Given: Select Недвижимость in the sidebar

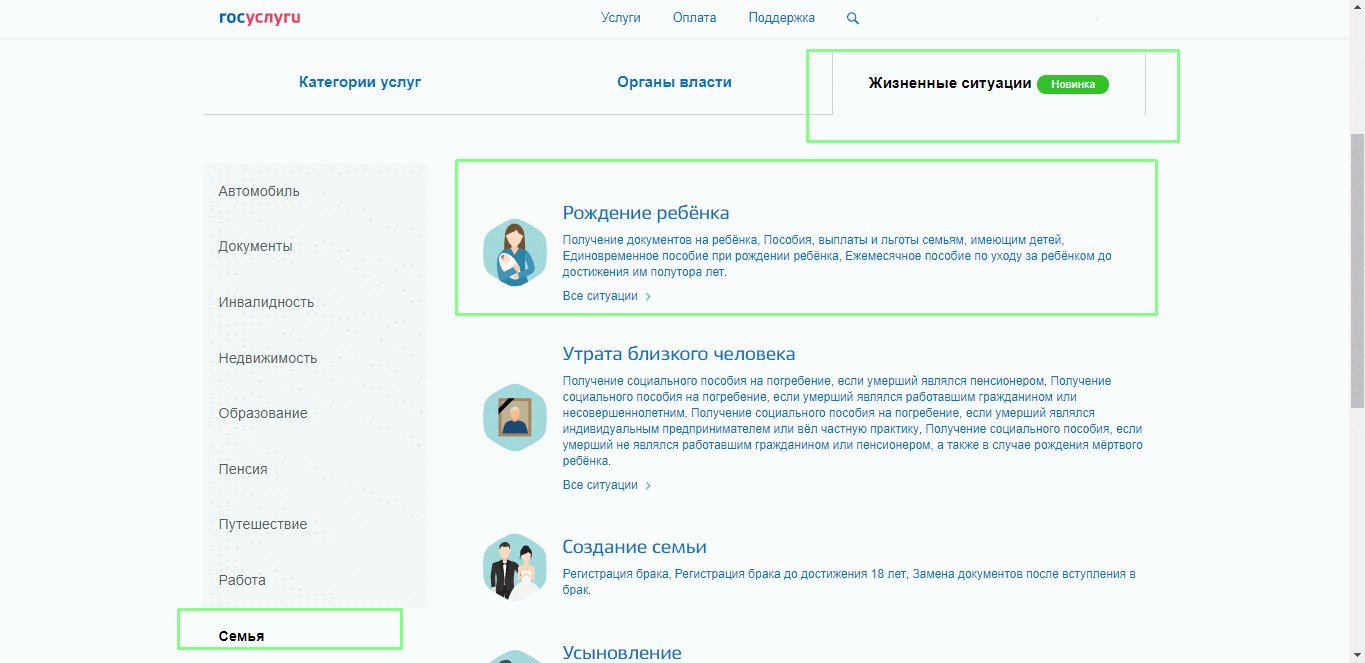Looking at the screenshot, I should click(268, 358).
